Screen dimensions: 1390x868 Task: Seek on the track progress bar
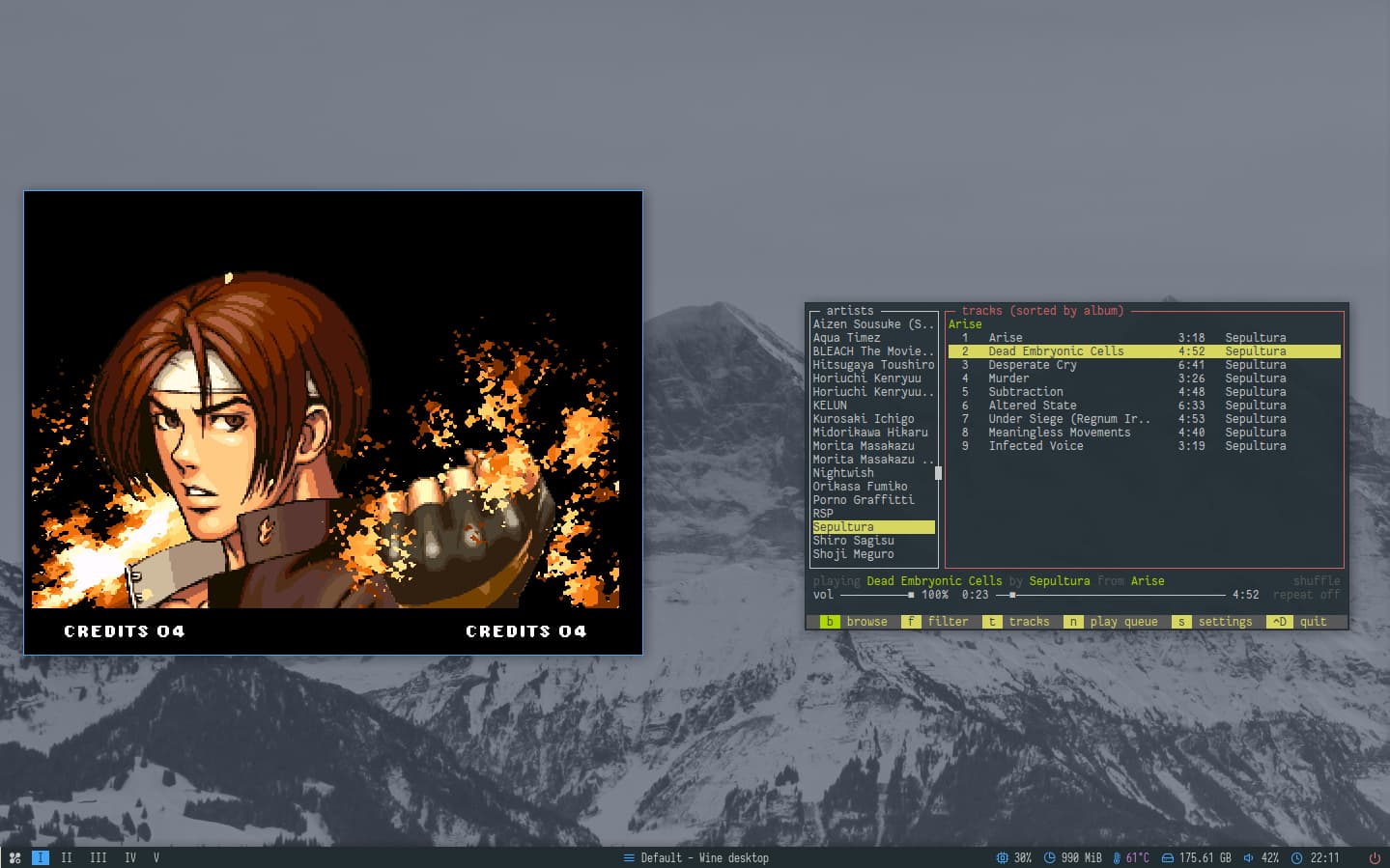(x=1111, y=595)
